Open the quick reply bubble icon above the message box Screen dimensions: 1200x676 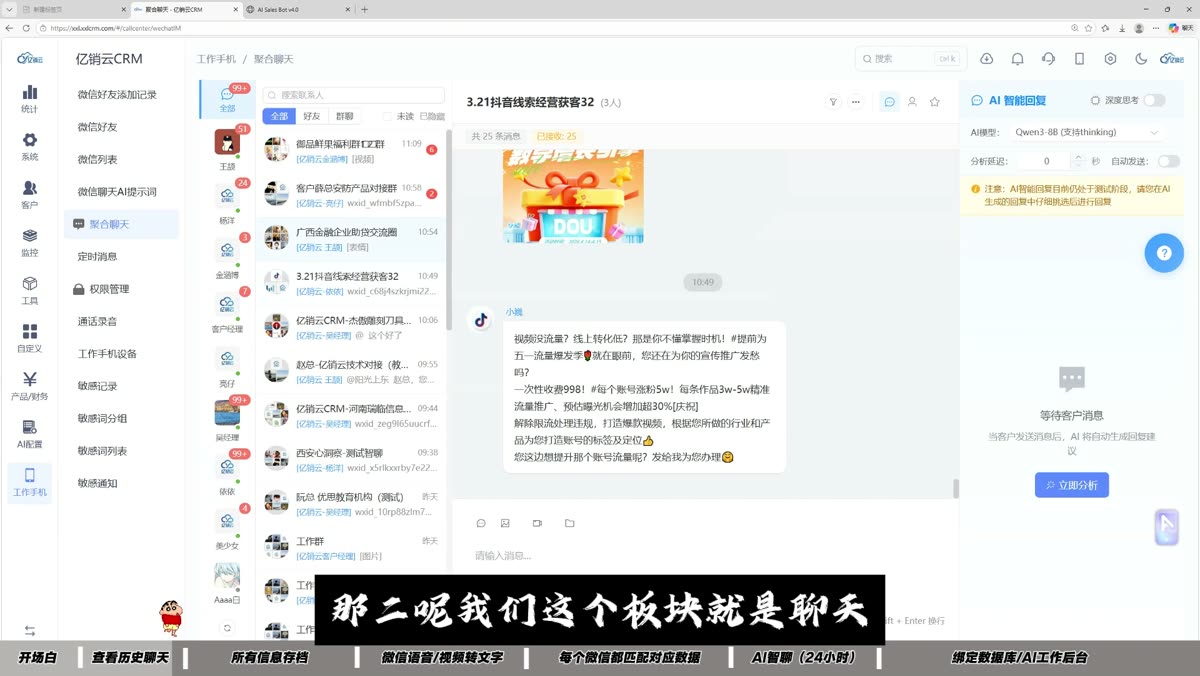[x=481, y=523]
